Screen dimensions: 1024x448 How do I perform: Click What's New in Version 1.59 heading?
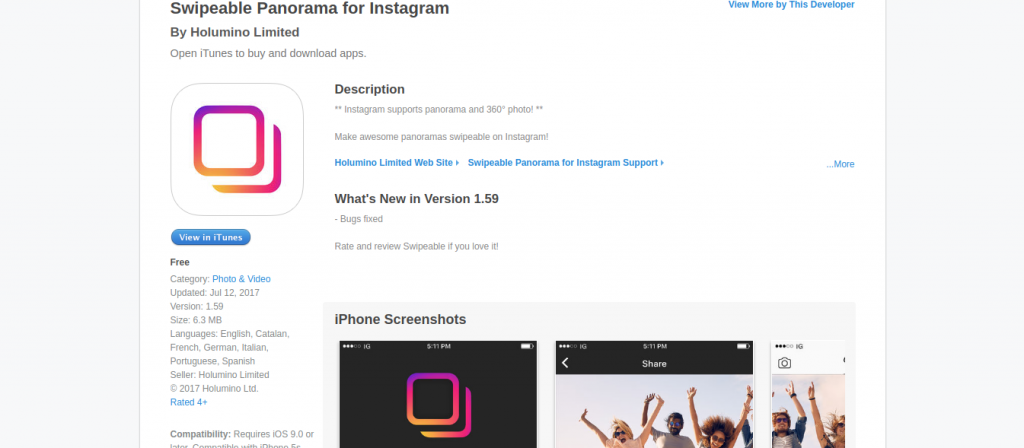[417, 199]
